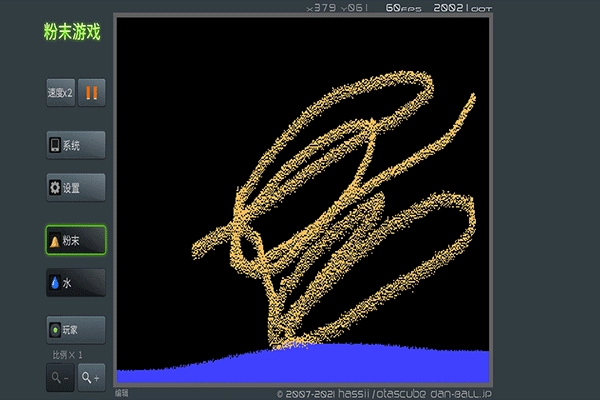The image size is (600, 400).
Task: Toggle the 速度x2 speed button
Action: tap(60, 93)
